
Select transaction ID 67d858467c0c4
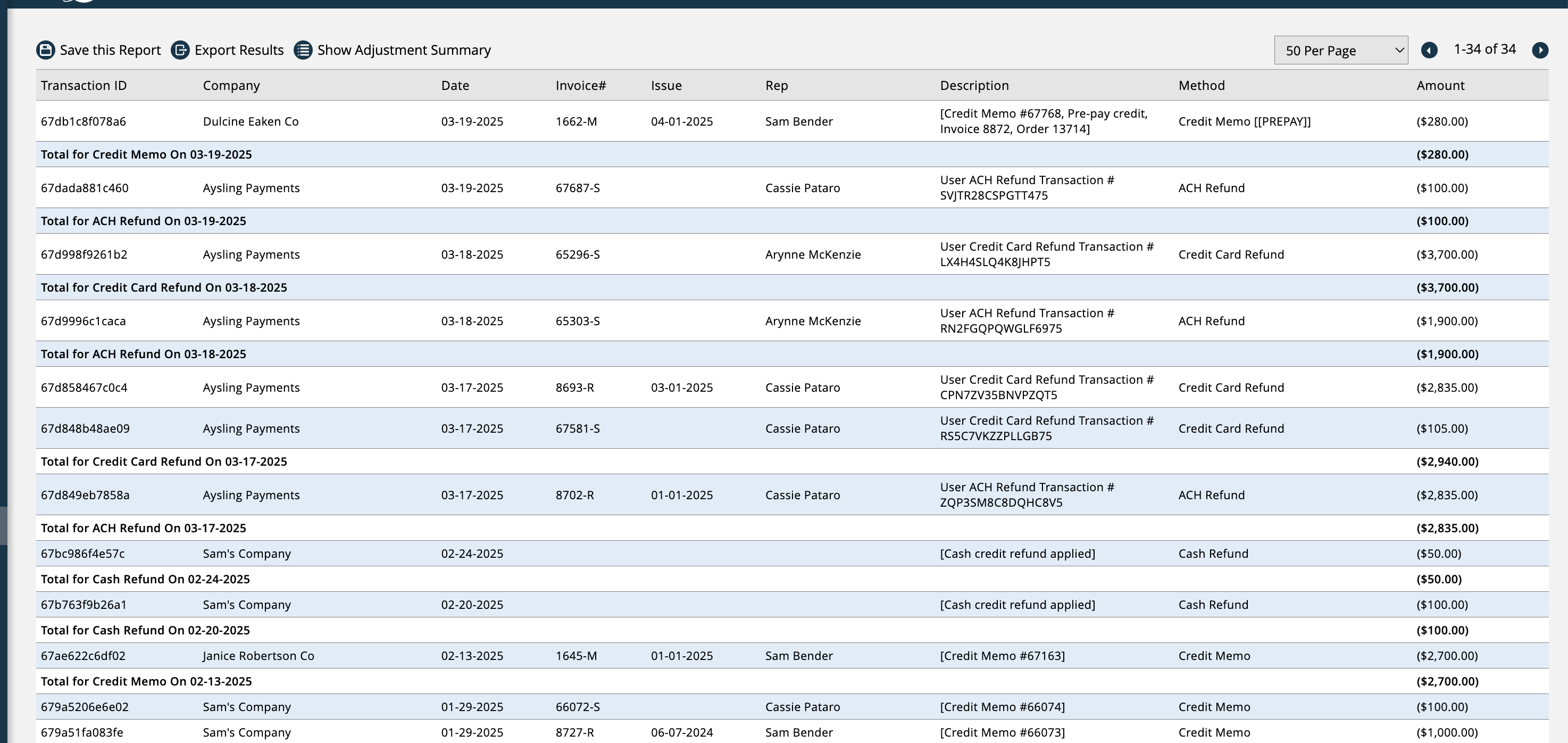(x=84, y=387)
